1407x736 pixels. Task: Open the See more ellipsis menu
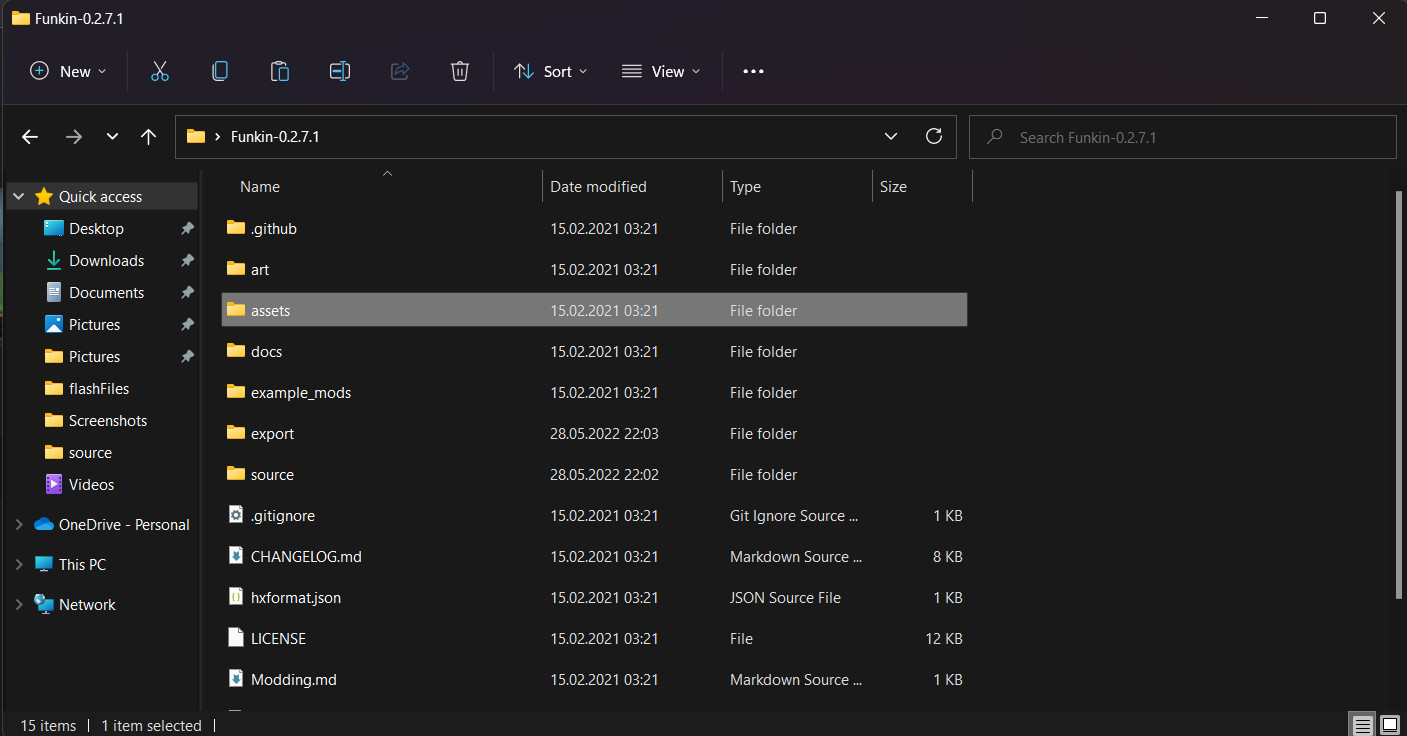coord(753,71)
